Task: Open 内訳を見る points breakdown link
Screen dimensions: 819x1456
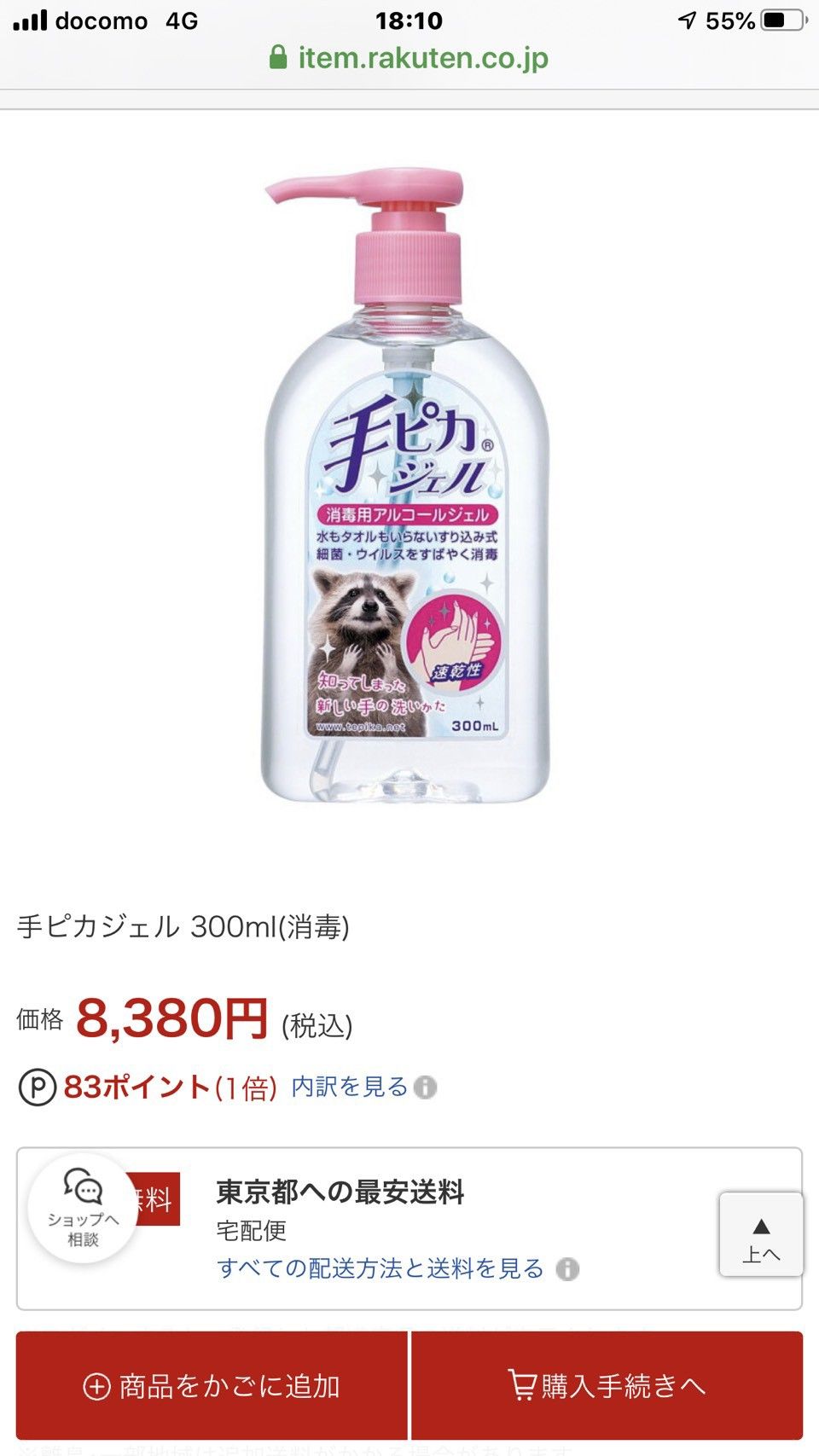Action: [350, 1087]
